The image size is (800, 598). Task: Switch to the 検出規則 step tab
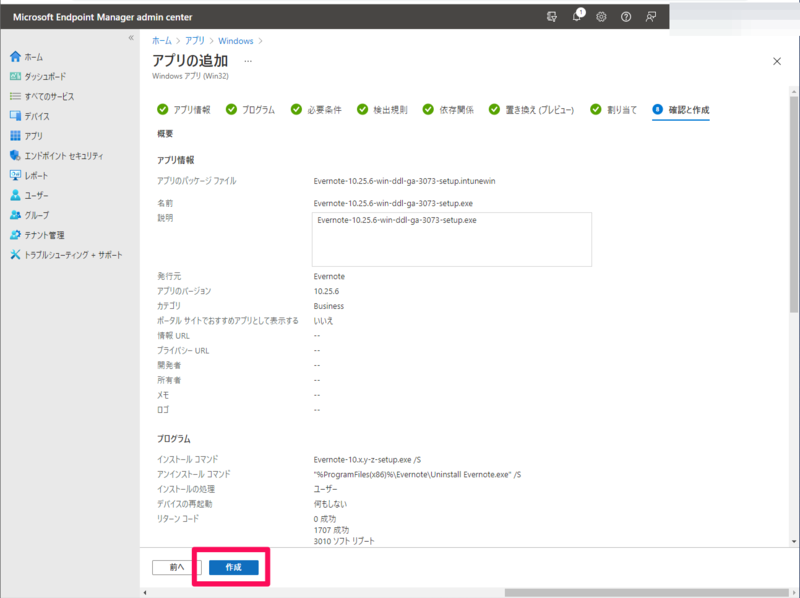point(382,110)
